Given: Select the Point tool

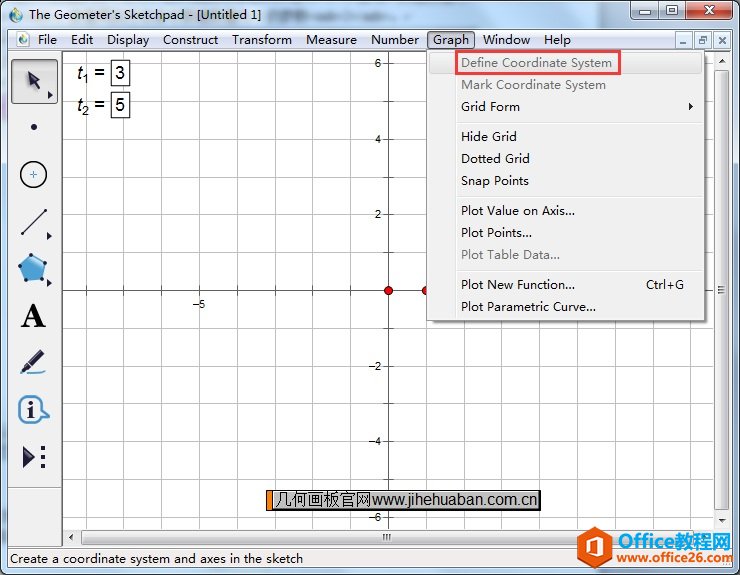Looking at the screenshot, I should pos(34,127).
